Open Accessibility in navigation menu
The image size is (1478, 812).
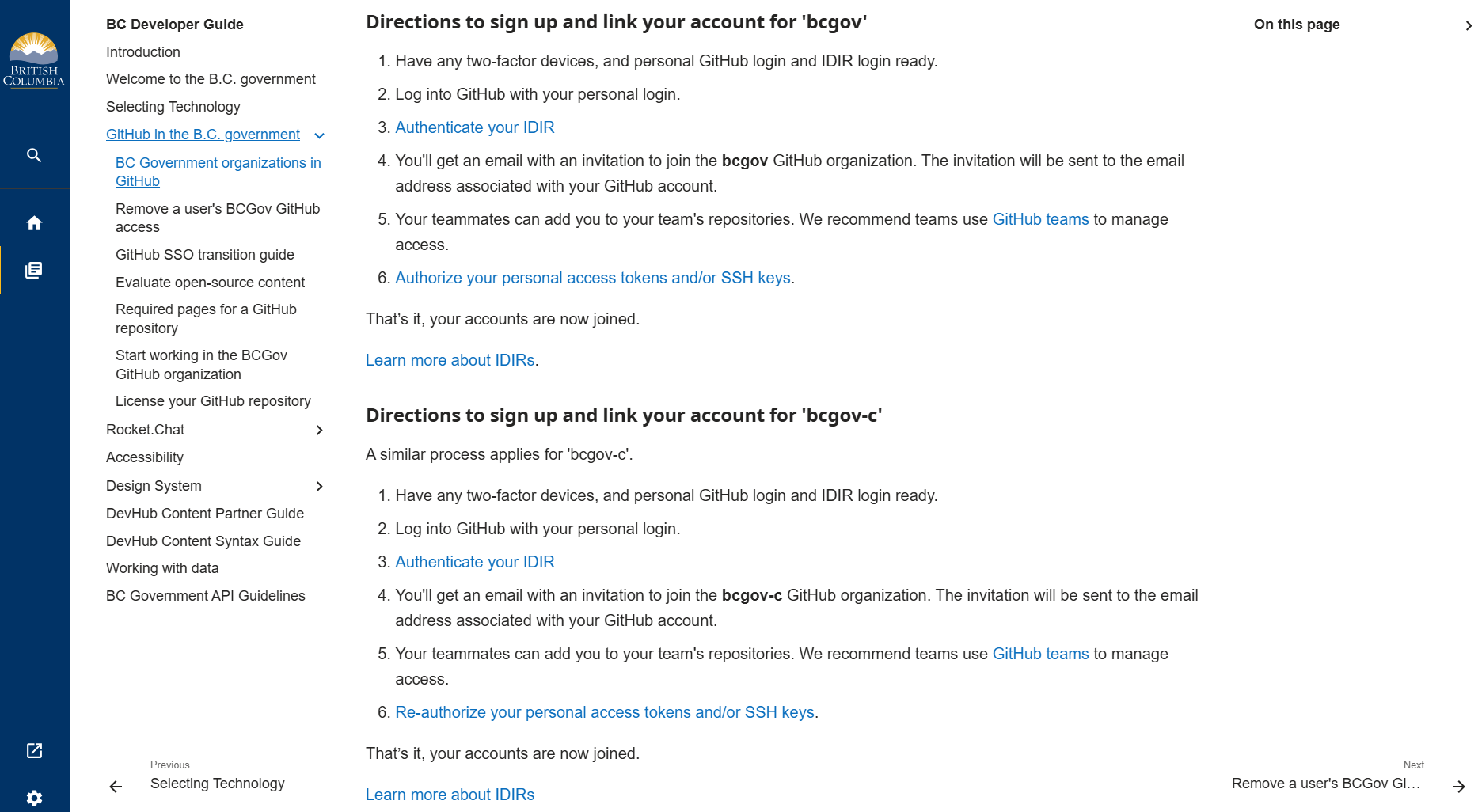144,457
